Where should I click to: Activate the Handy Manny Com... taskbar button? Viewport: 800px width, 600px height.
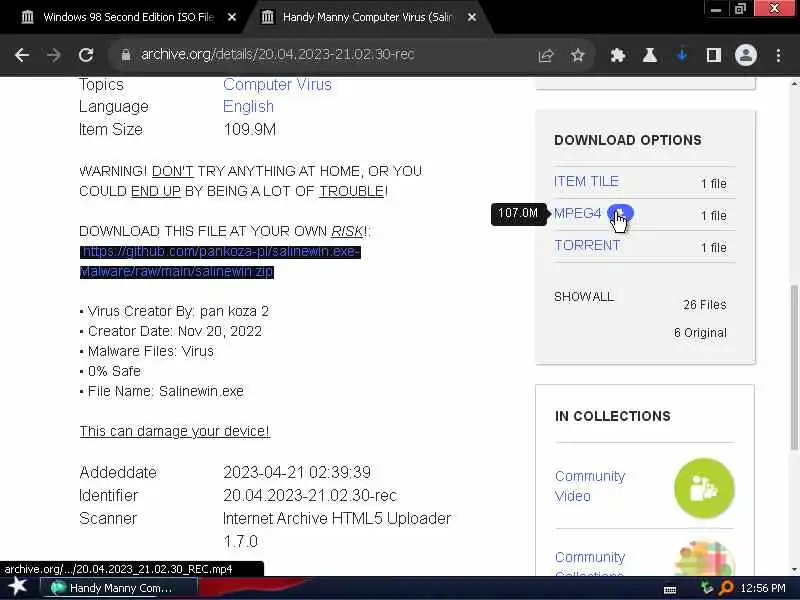click(x=118, y=588)
